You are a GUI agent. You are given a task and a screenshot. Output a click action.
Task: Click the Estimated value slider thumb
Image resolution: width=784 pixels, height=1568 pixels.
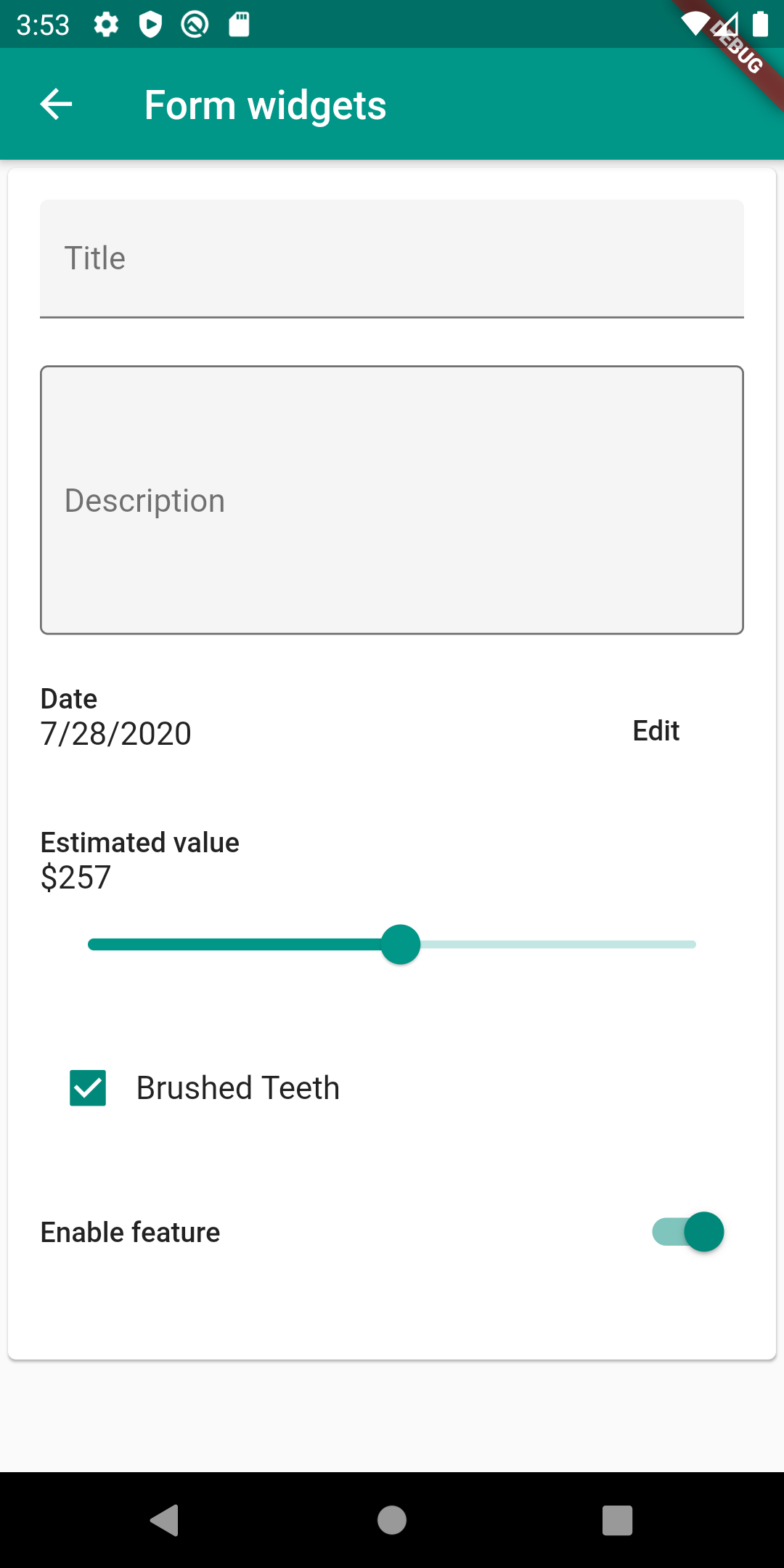click(401, 944)
